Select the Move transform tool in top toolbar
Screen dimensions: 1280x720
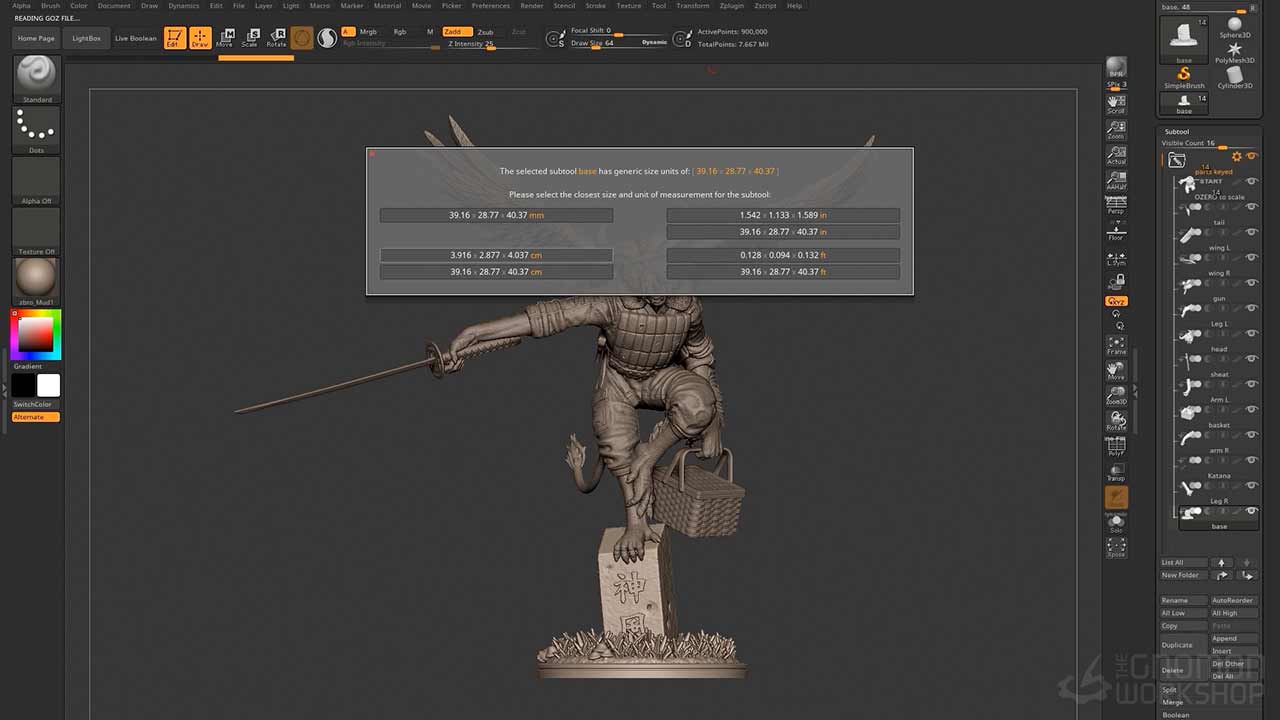[225, 38]
